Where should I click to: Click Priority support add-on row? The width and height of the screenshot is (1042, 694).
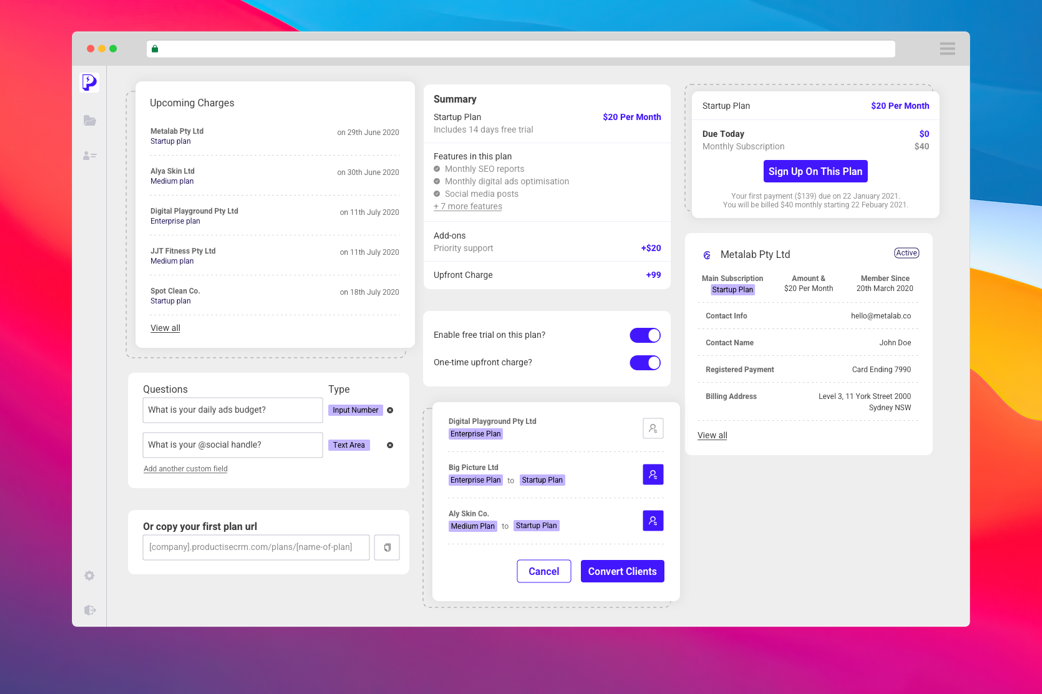[x=547, y=249]
